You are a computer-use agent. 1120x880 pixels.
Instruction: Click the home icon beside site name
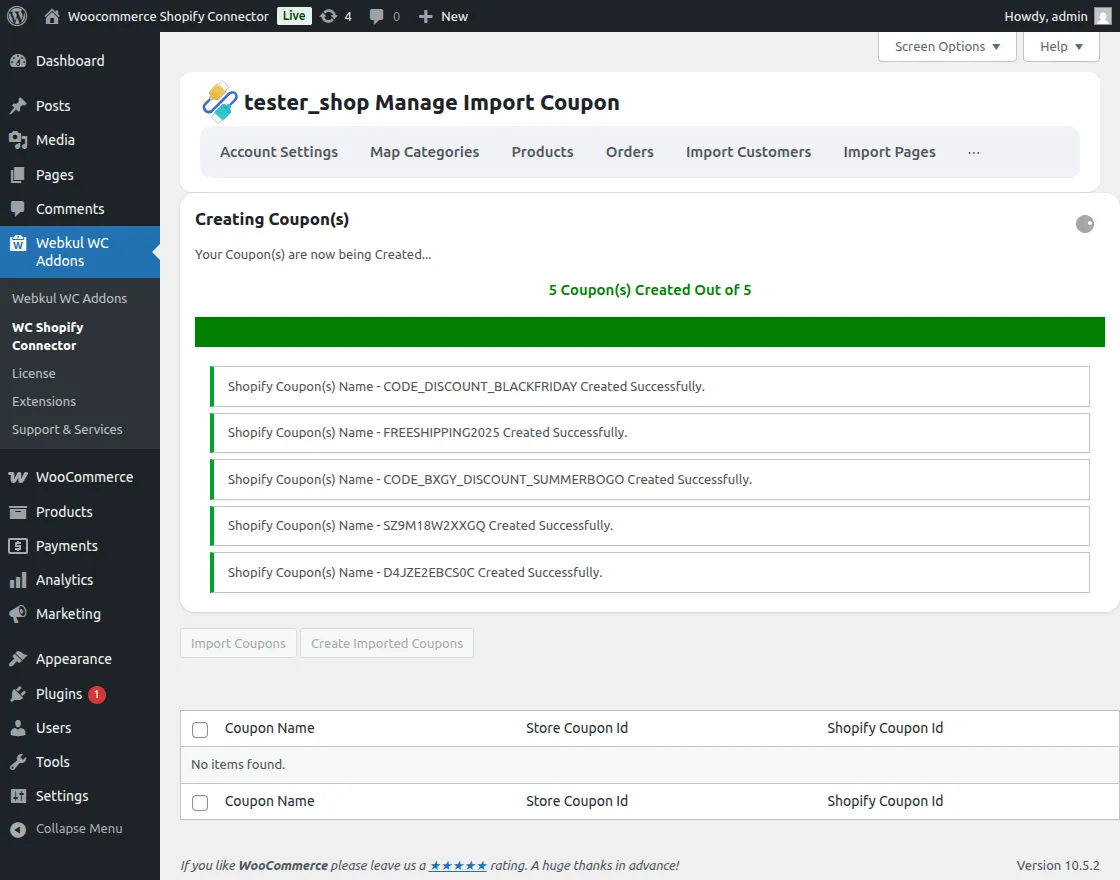(x=52, y=16)
